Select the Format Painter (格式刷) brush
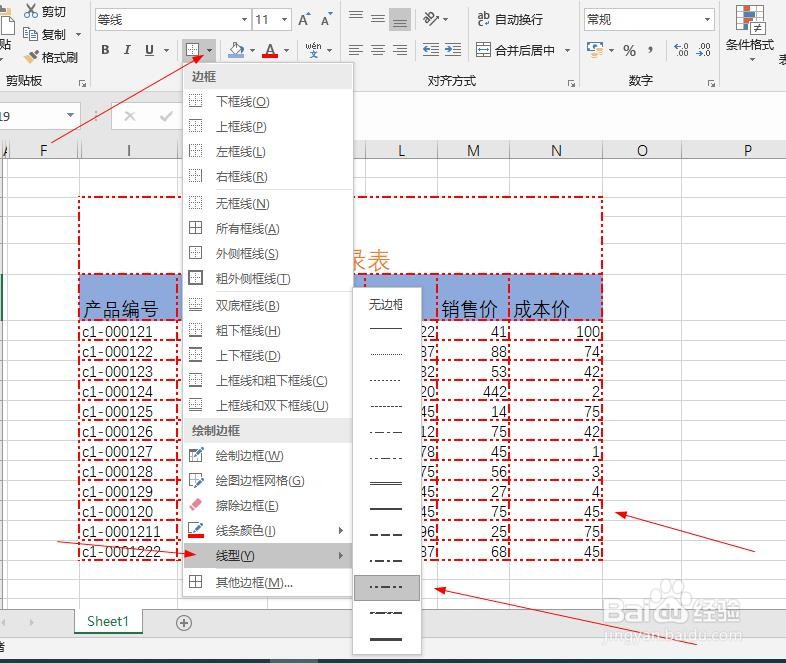The image size is (786, 663). pyautogui.click(x=31, y=57)
